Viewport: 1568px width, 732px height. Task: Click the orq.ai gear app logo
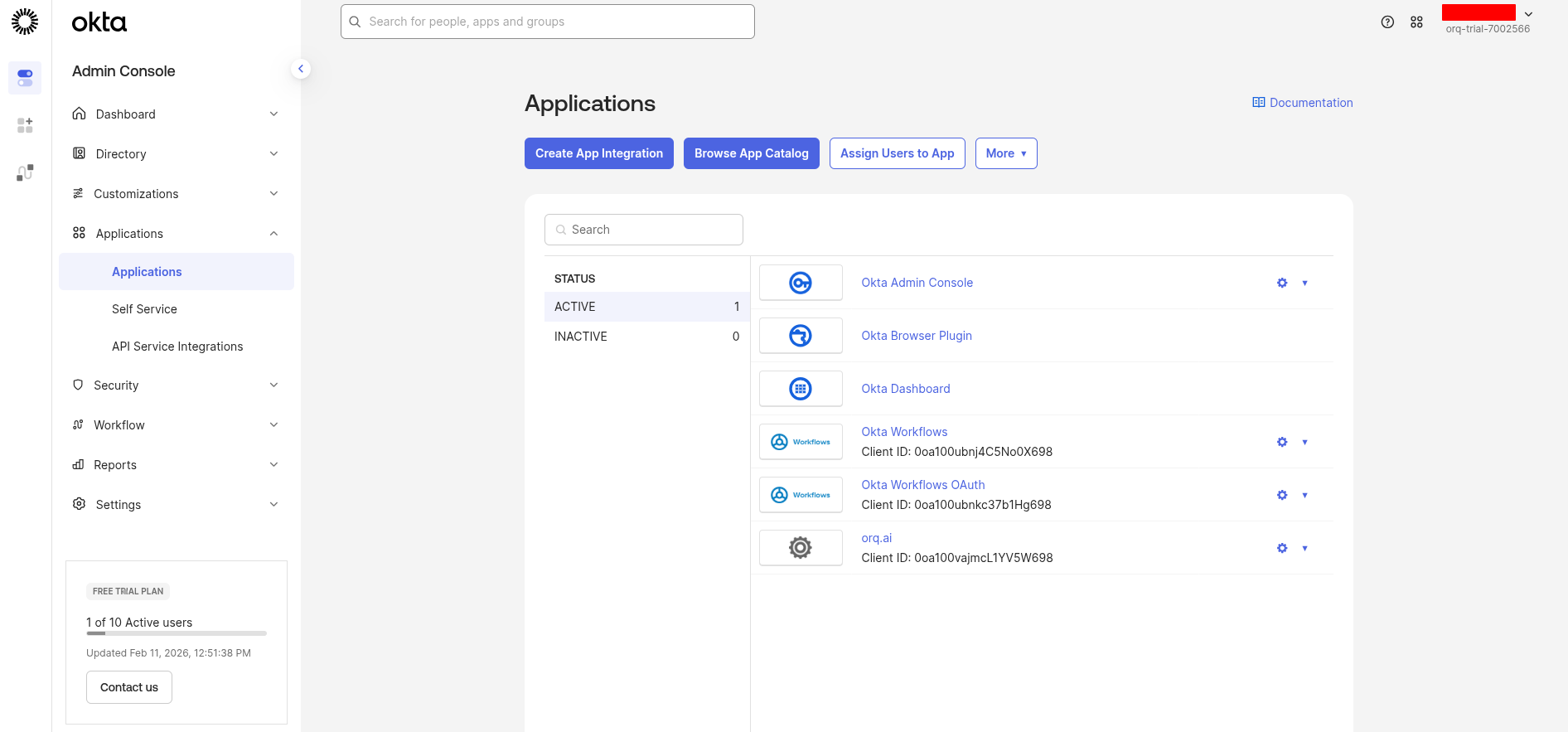click(801, 548)
